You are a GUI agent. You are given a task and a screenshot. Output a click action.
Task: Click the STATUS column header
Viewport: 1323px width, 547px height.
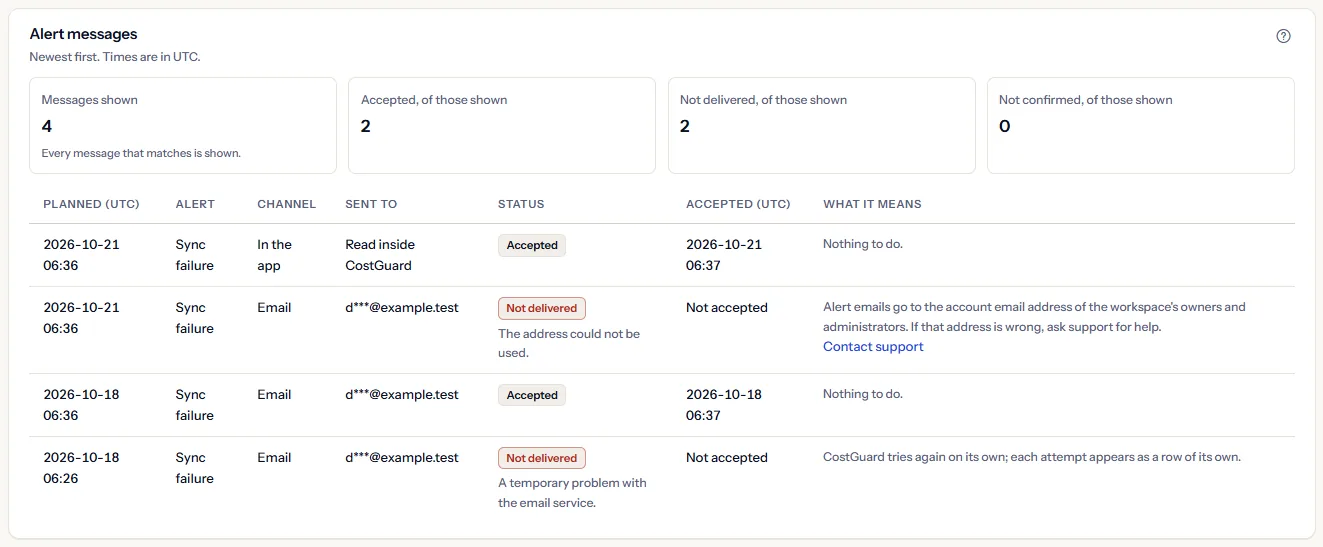point(521,204)
